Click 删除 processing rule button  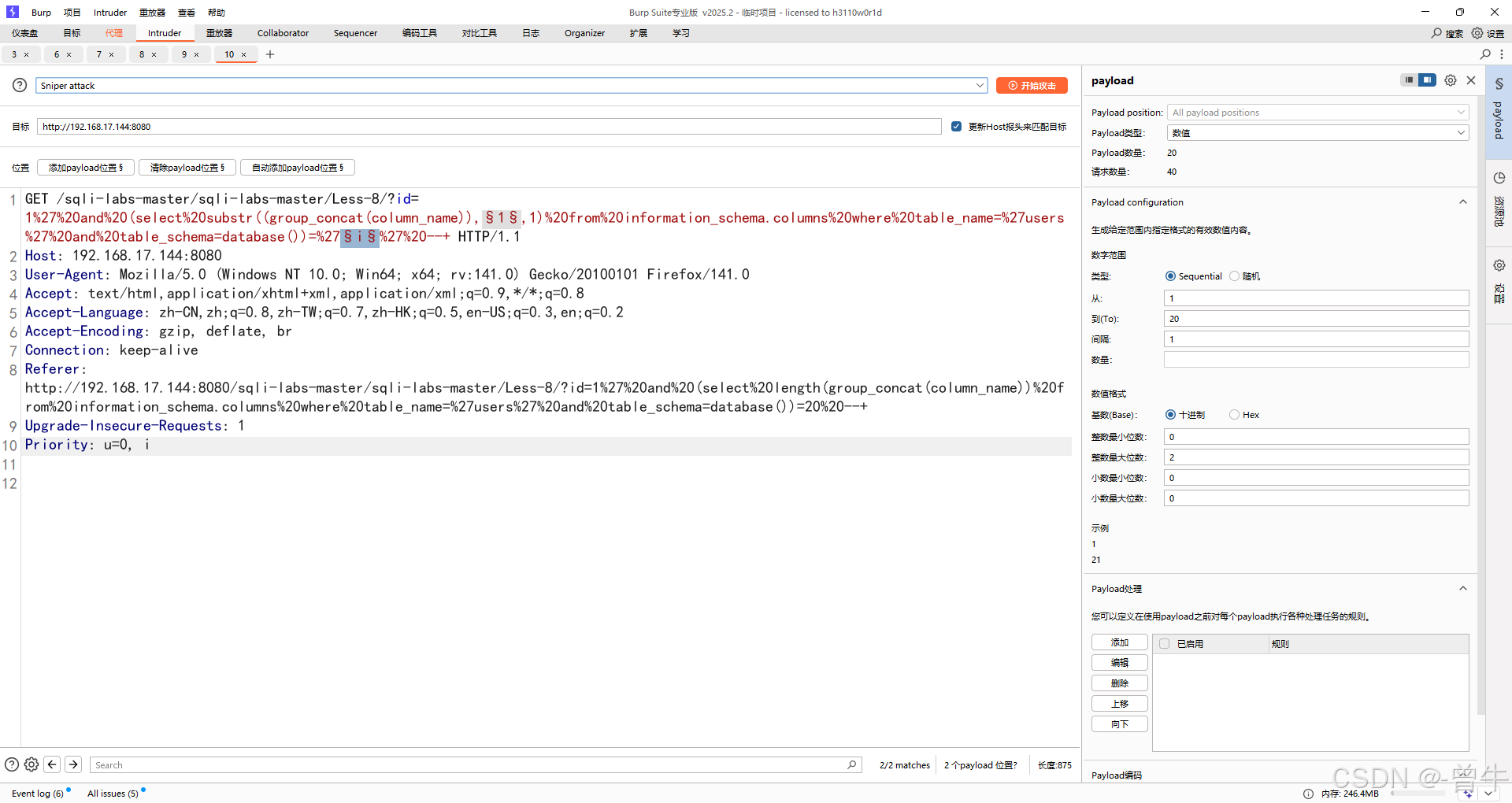coord(1120,683)
